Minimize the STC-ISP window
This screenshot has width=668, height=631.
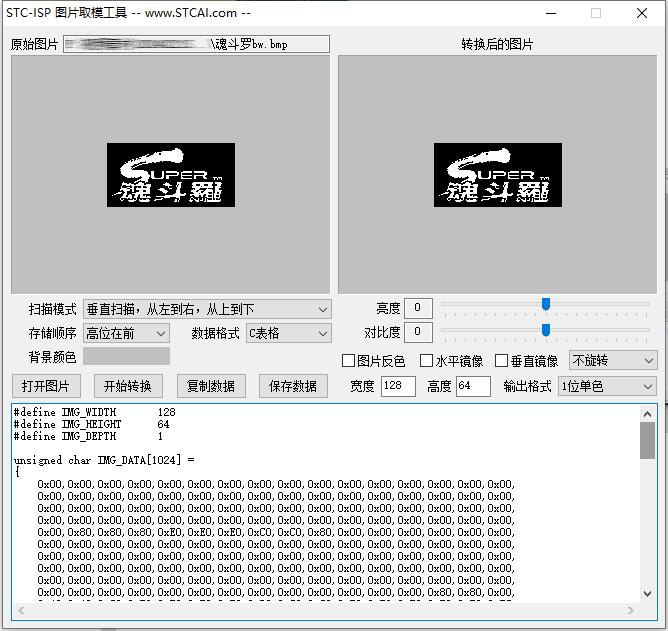click(x=551, y=13)
